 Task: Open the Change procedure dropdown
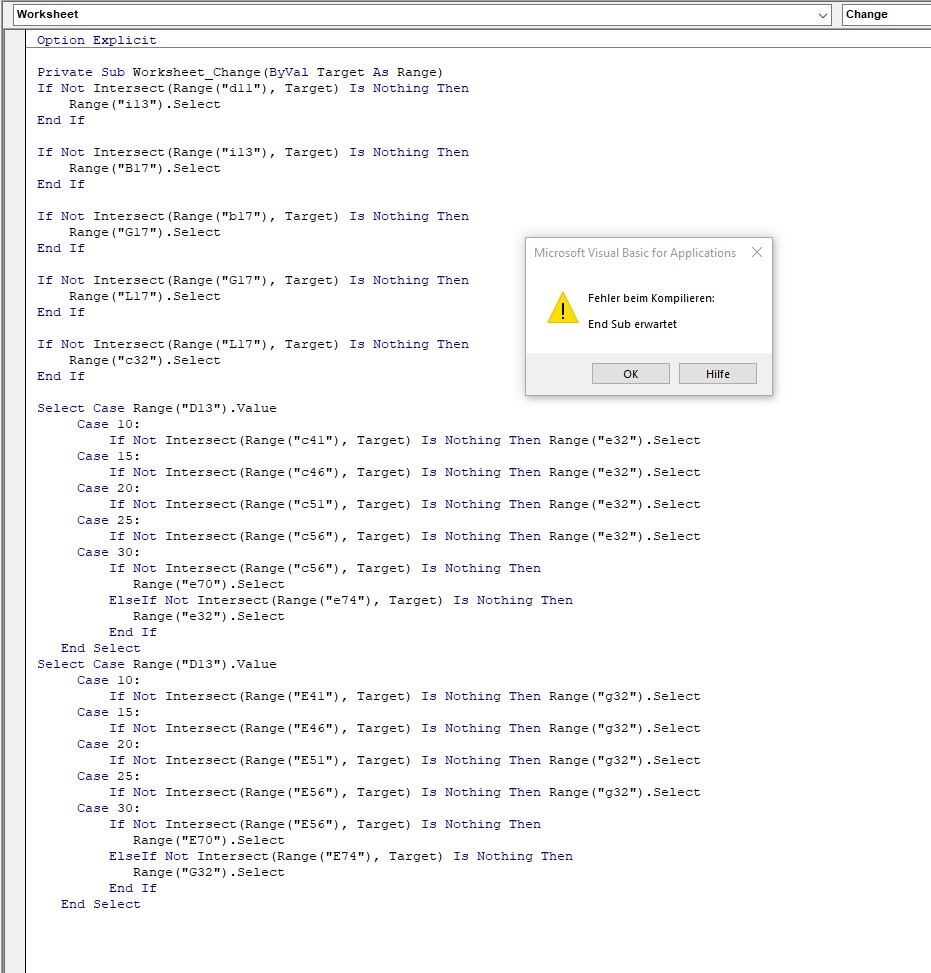[886, 14]
